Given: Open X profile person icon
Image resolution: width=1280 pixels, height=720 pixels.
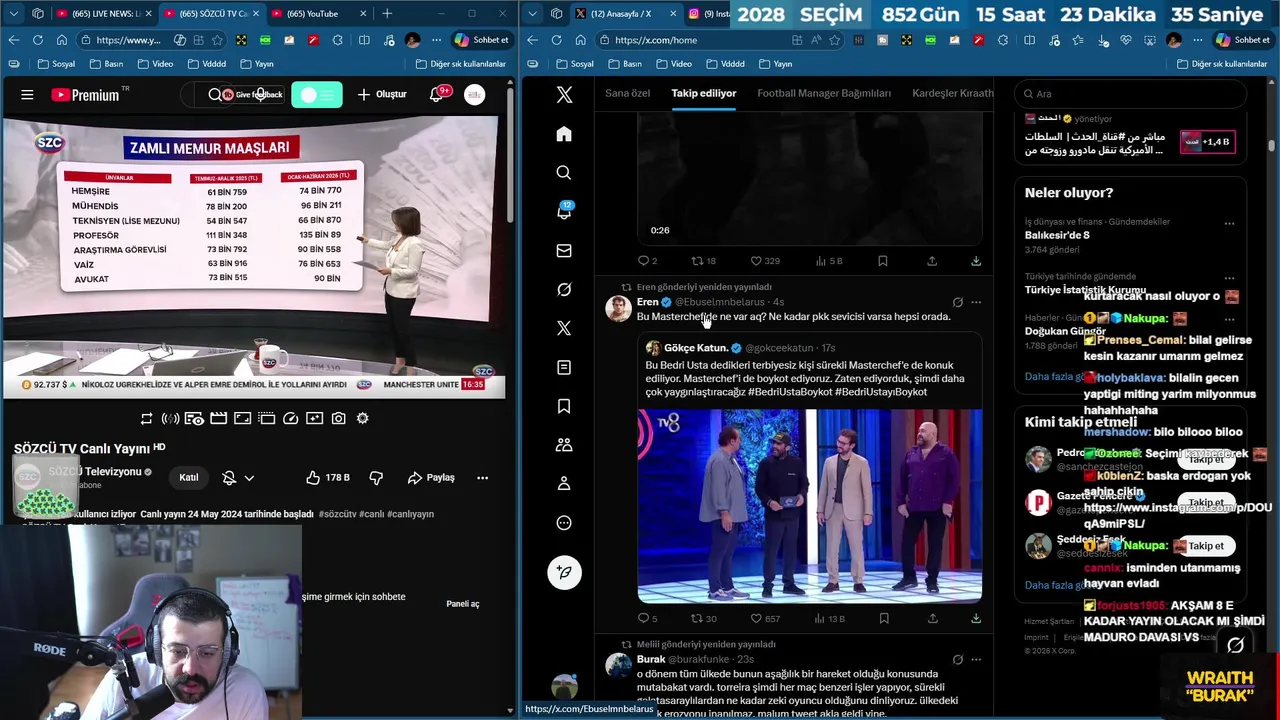Looking at the screenshot, I should 564,484.
